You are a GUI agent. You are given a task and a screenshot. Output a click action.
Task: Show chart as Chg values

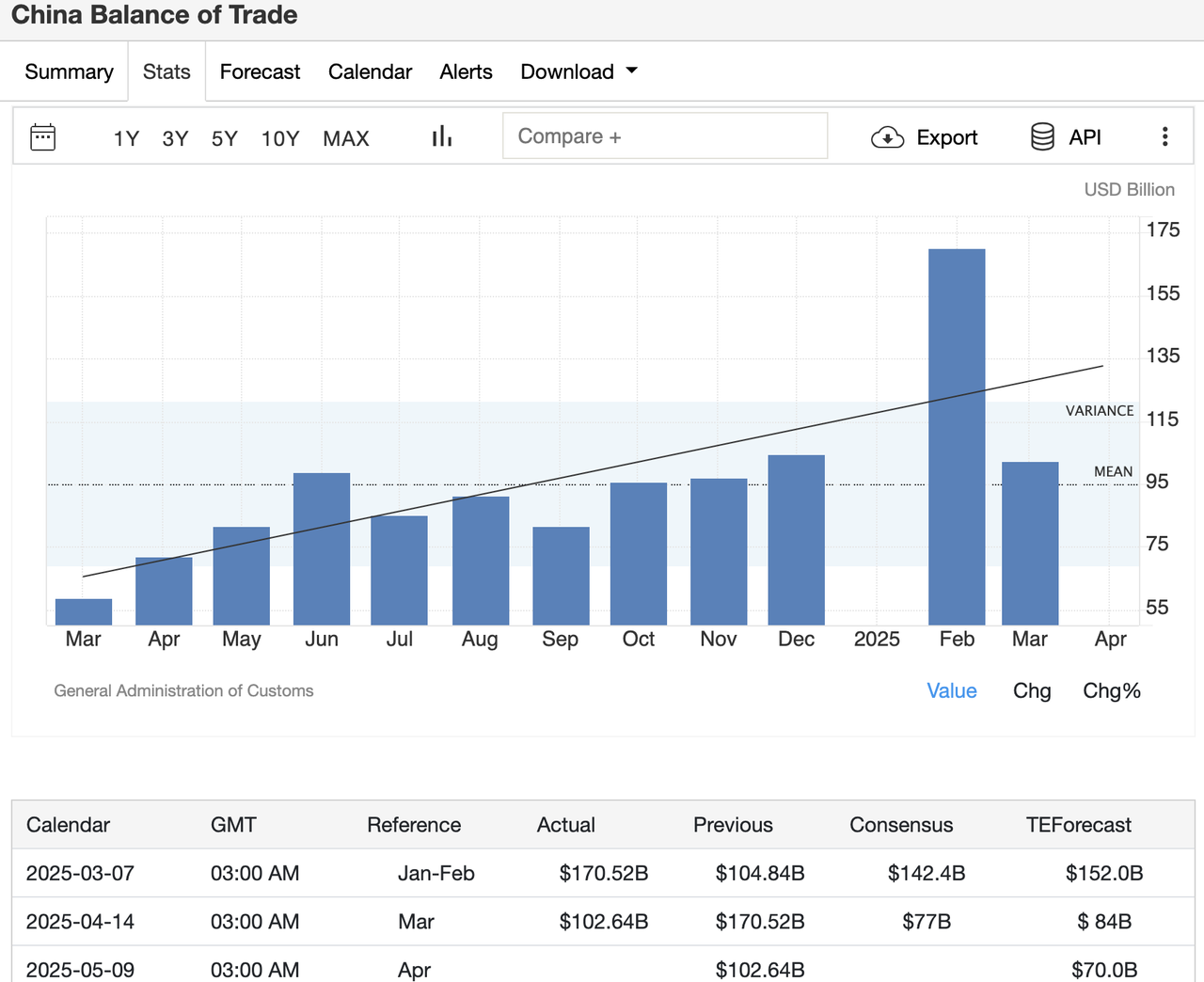click(x=1031, y=690)
